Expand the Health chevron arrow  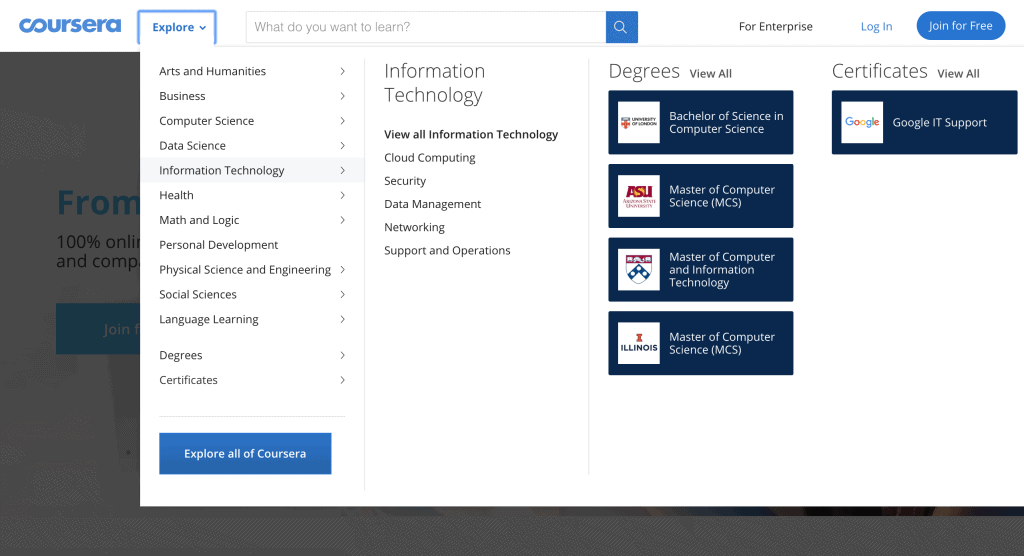pos(342,195)
